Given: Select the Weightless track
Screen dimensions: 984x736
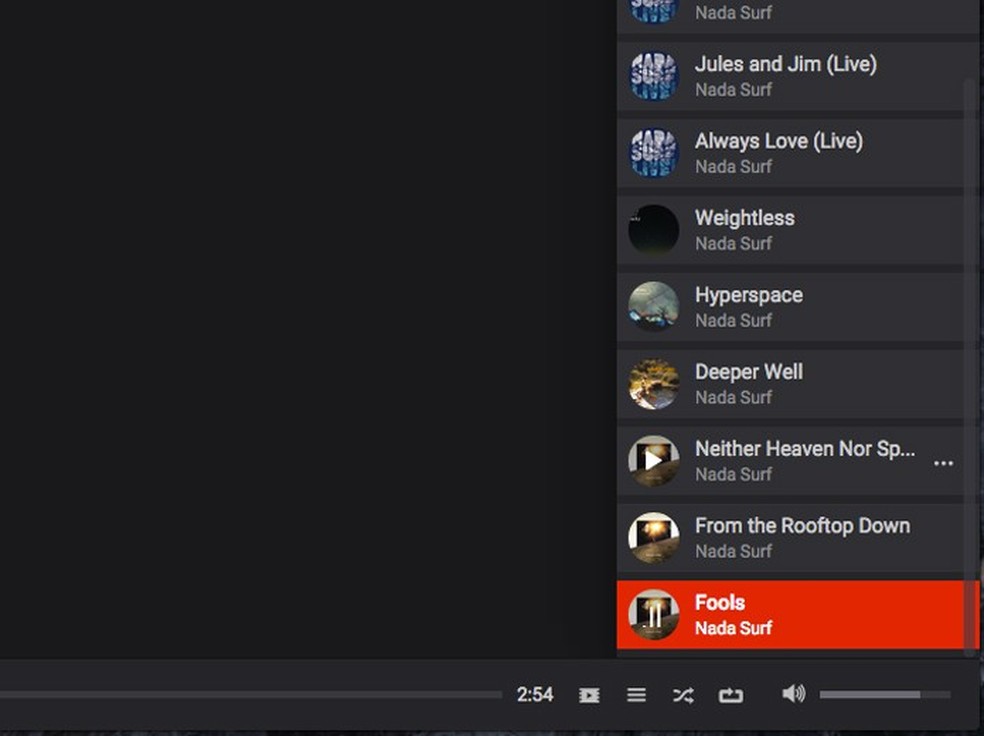Looking at the screenshot, I should (791, 230).
